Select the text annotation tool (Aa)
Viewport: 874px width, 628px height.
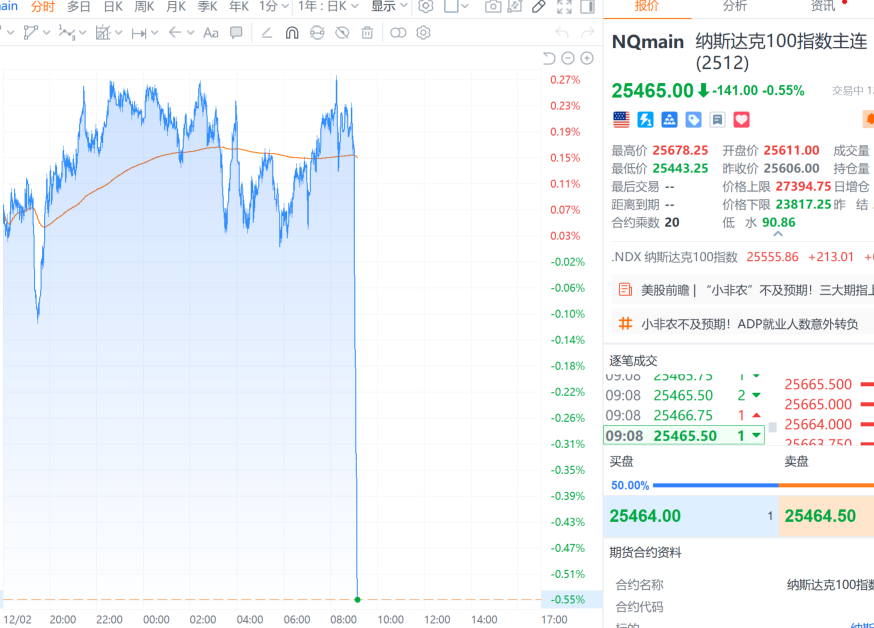[x=210, y=33]
